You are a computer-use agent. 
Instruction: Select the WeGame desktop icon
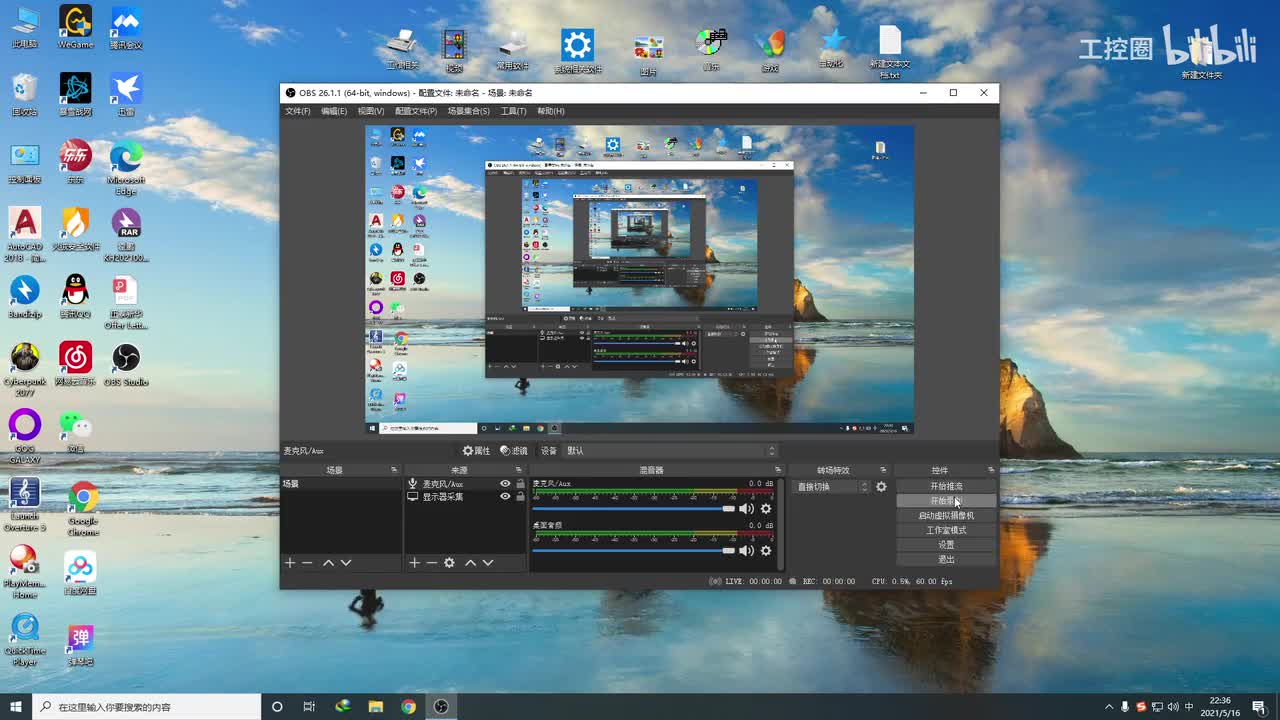[76, 27]
